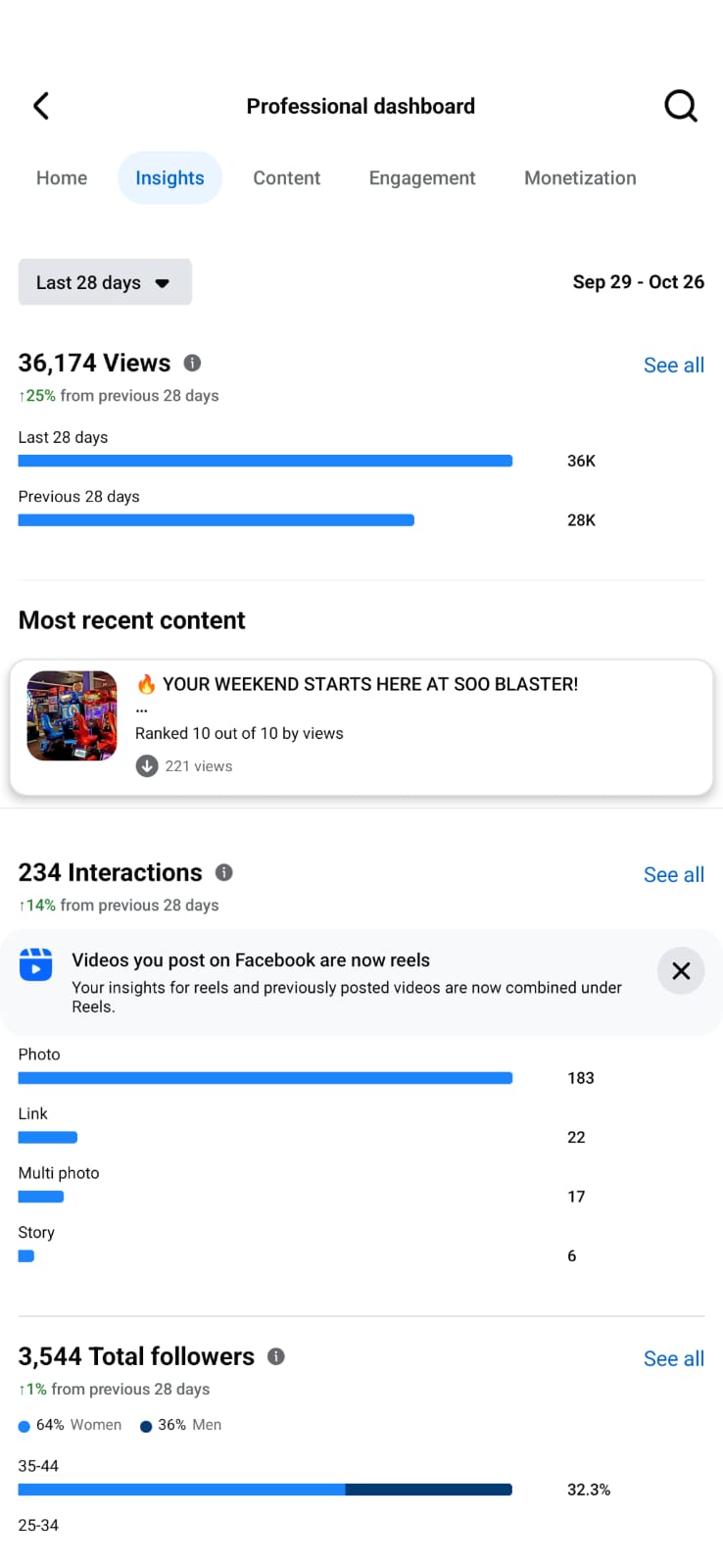Switch to the Home tab
The height and width of the screenshot is (1568, 723).
tap(62, 178)
